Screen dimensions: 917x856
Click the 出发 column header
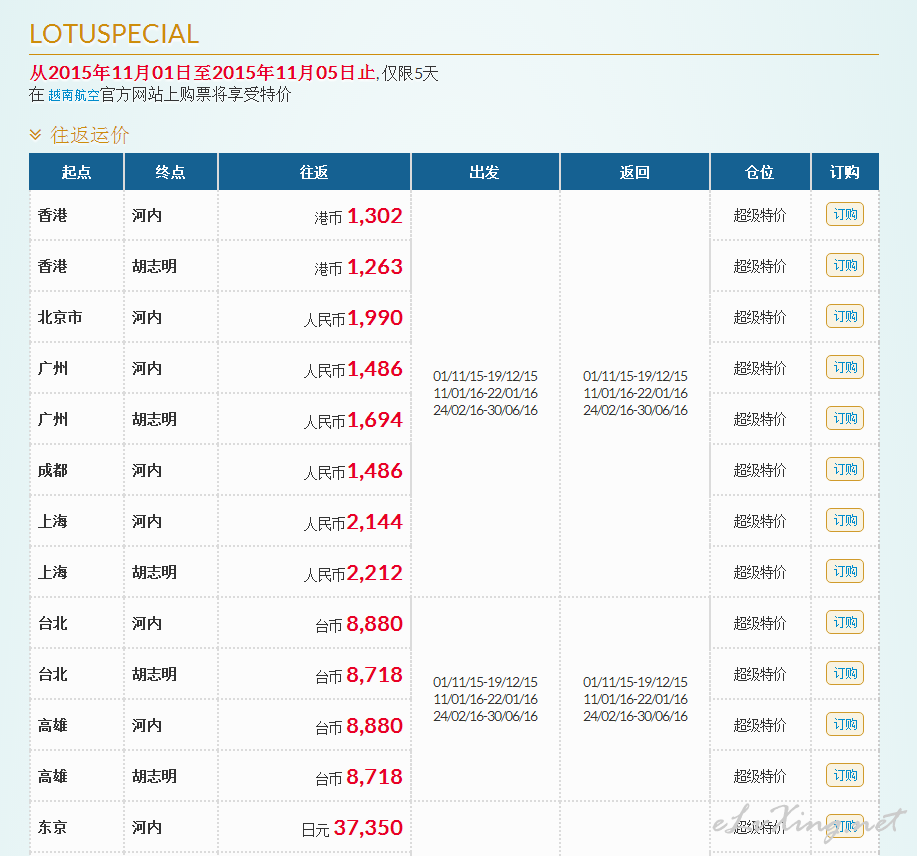coord(485,172)
